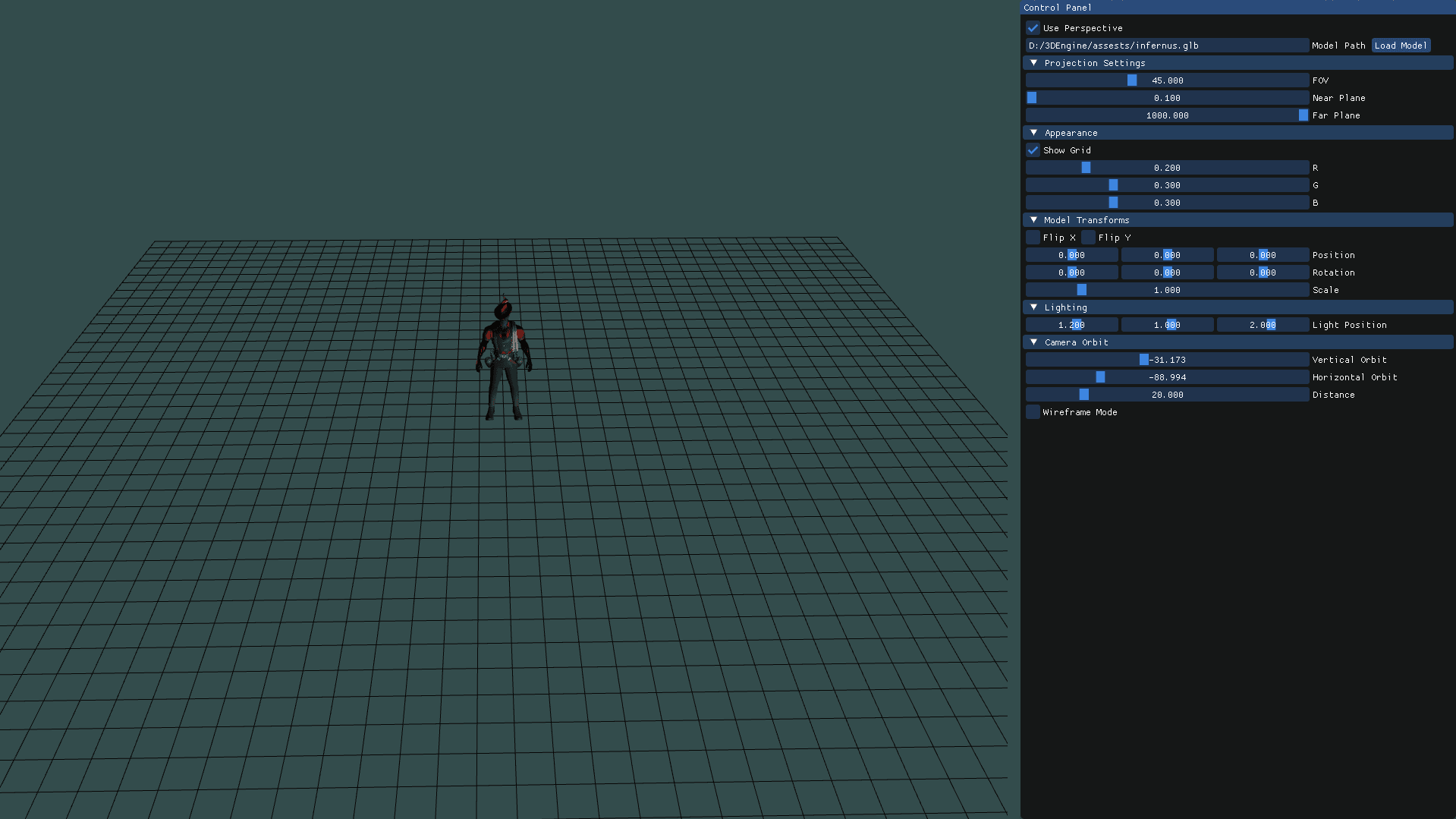Enable the Flip Y checkbox
1456x819 pixels.
[1088, 238]
